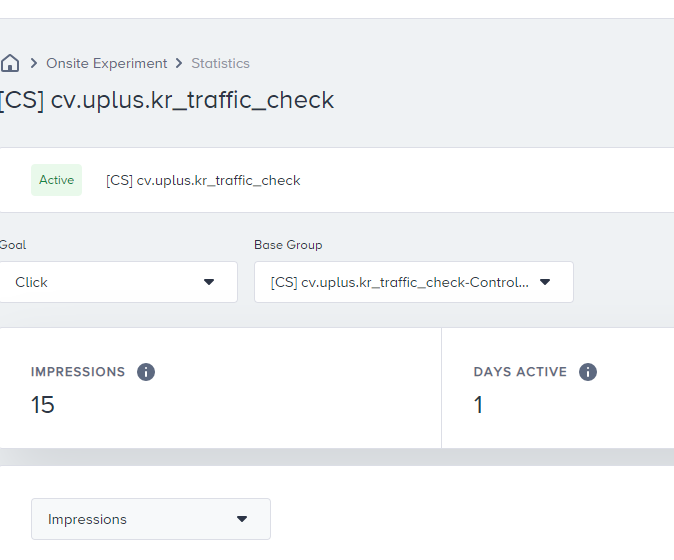
Task: Expand the Base Group dropdown with Control group
Action: (x=400, y=282)
